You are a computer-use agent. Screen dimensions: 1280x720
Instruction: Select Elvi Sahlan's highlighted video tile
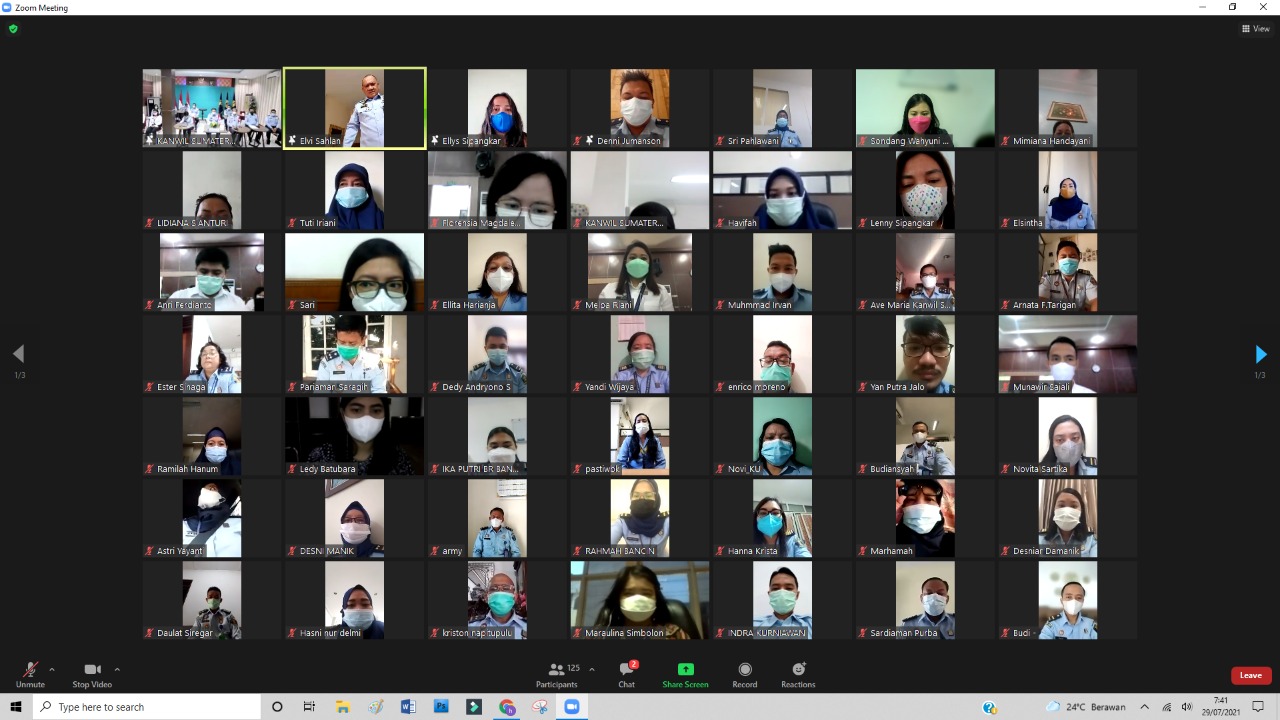coord(355,108)
